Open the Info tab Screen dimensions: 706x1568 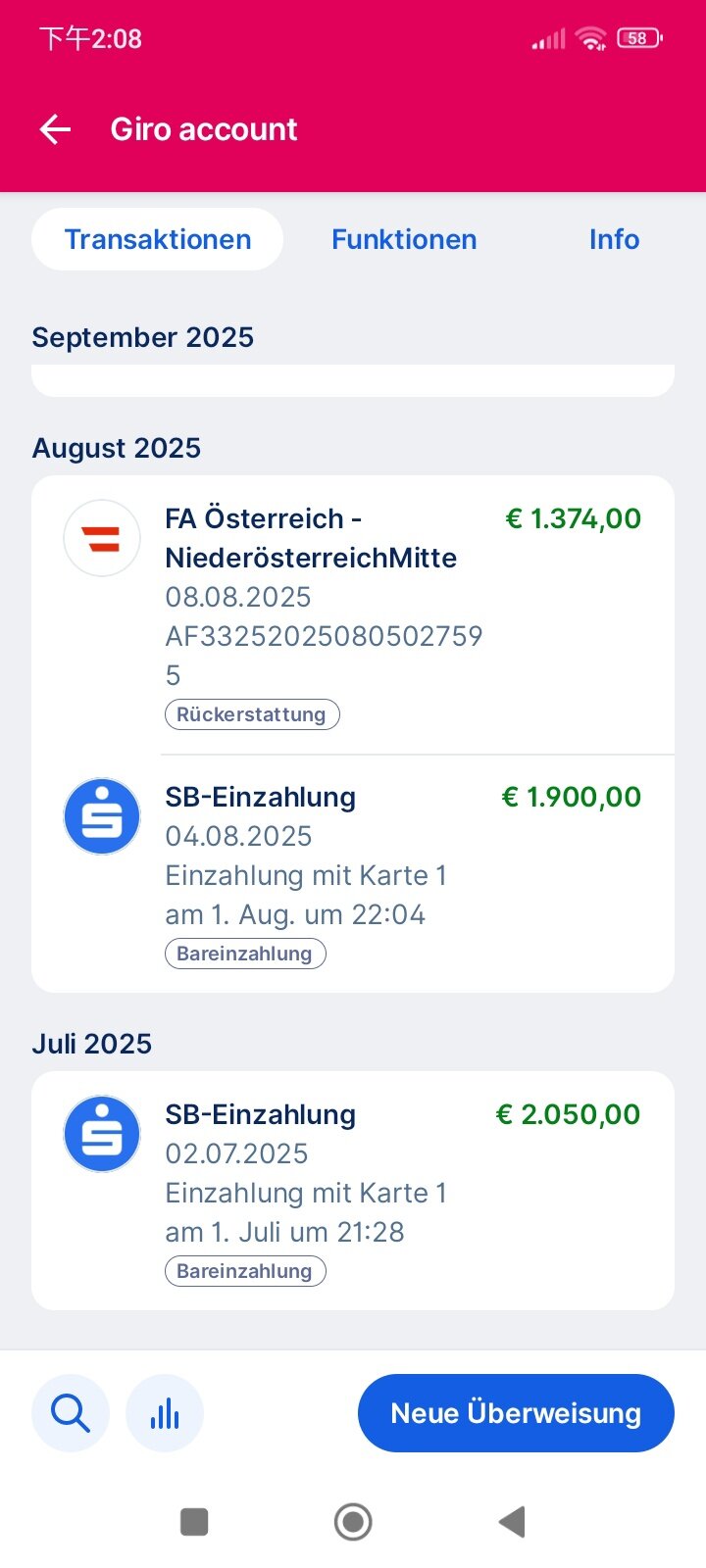614,239
